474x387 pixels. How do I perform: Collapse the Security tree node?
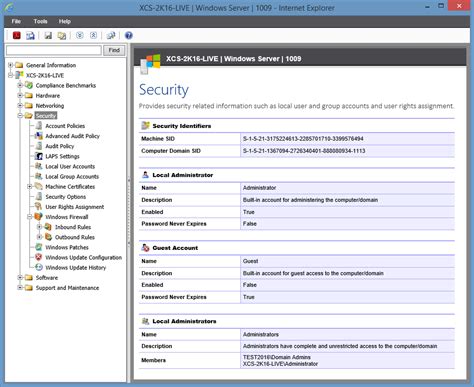tap(20, 116)
